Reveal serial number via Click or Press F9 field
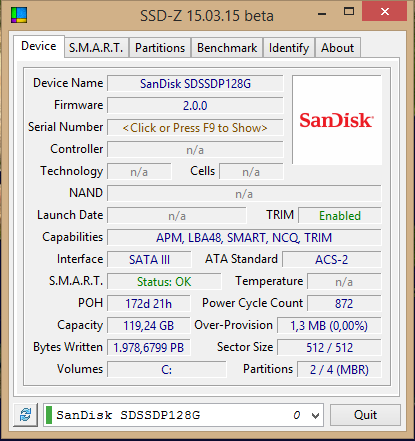This screenshot has width=415, height=441. point(195,128)
